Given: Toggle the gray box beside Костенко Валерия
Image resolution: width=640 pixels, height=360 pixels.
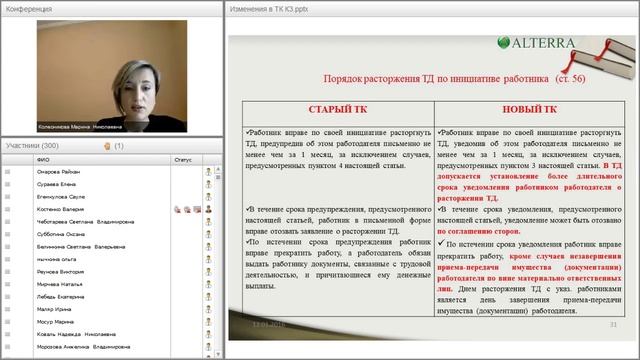Looking at the screenshot, I should (7, 209).
